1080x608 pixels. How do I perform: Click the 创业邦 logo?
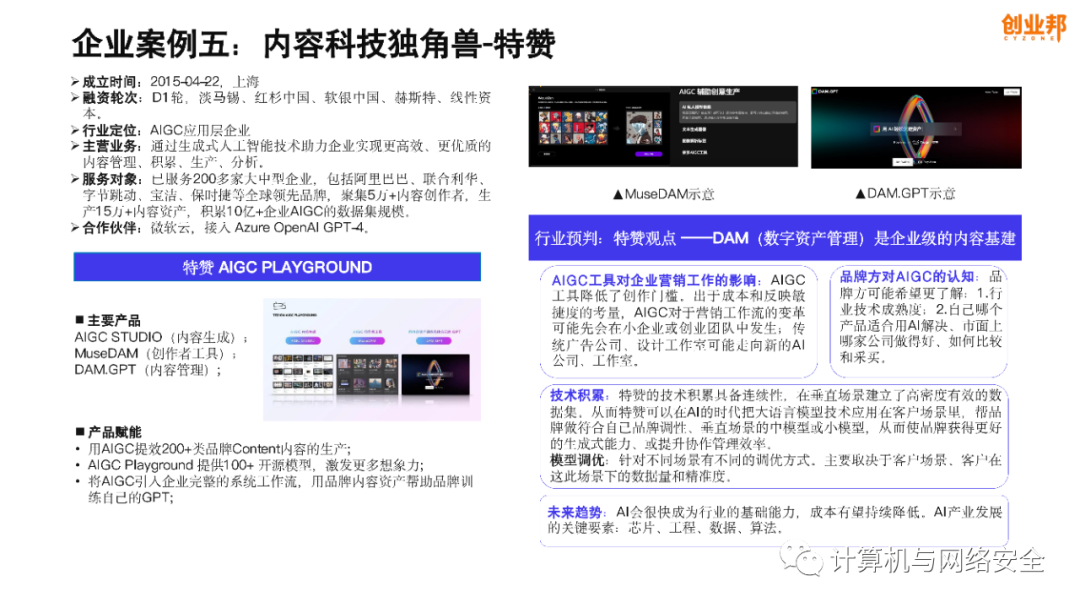tap(1033, 28)
